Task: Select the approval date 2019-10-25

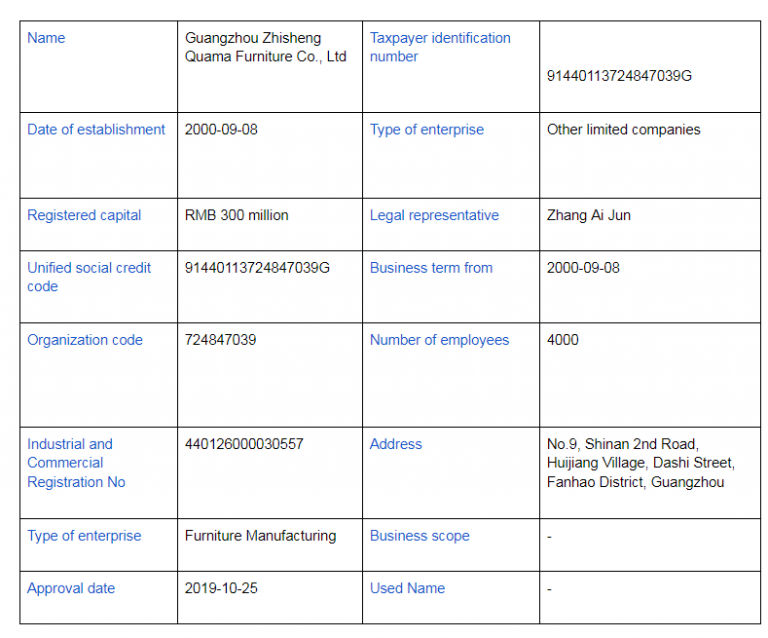Action: click(x=221, y=588)
